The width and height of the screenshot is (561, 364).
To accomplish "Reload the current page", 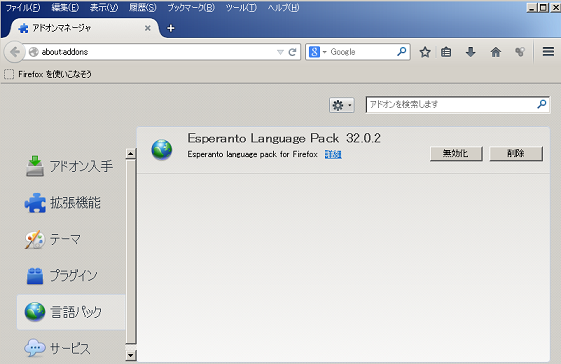I will point(292,52).
